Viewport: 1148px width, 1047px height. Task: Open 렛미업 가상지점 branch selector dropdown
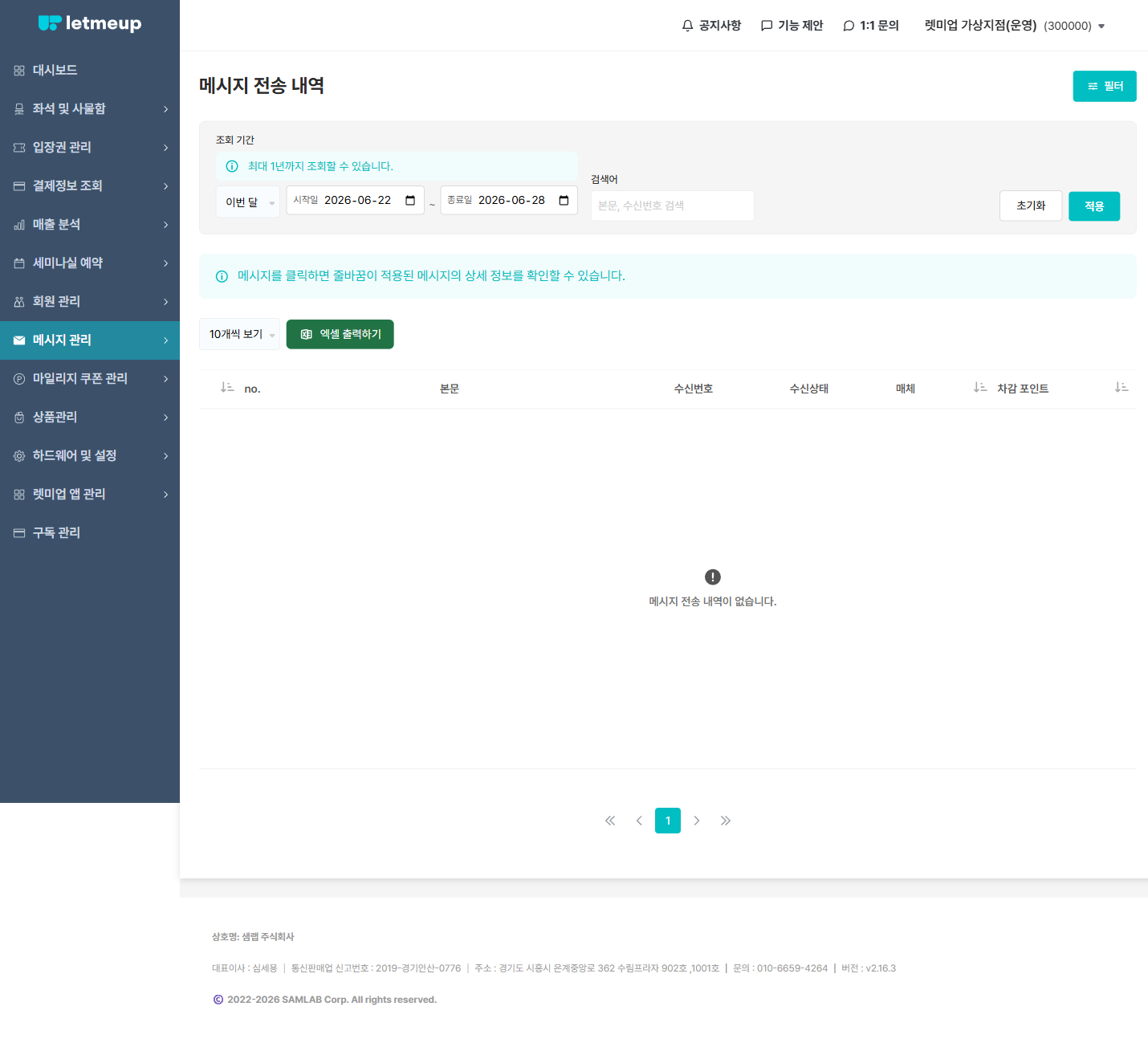pyautogui.click(x=1015, y=26)
